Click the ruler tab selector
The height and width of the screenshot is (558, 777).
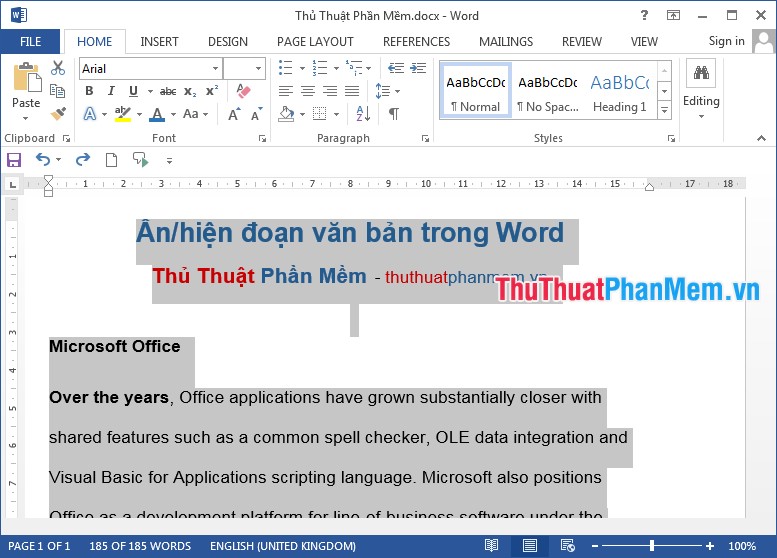(13, 184)
